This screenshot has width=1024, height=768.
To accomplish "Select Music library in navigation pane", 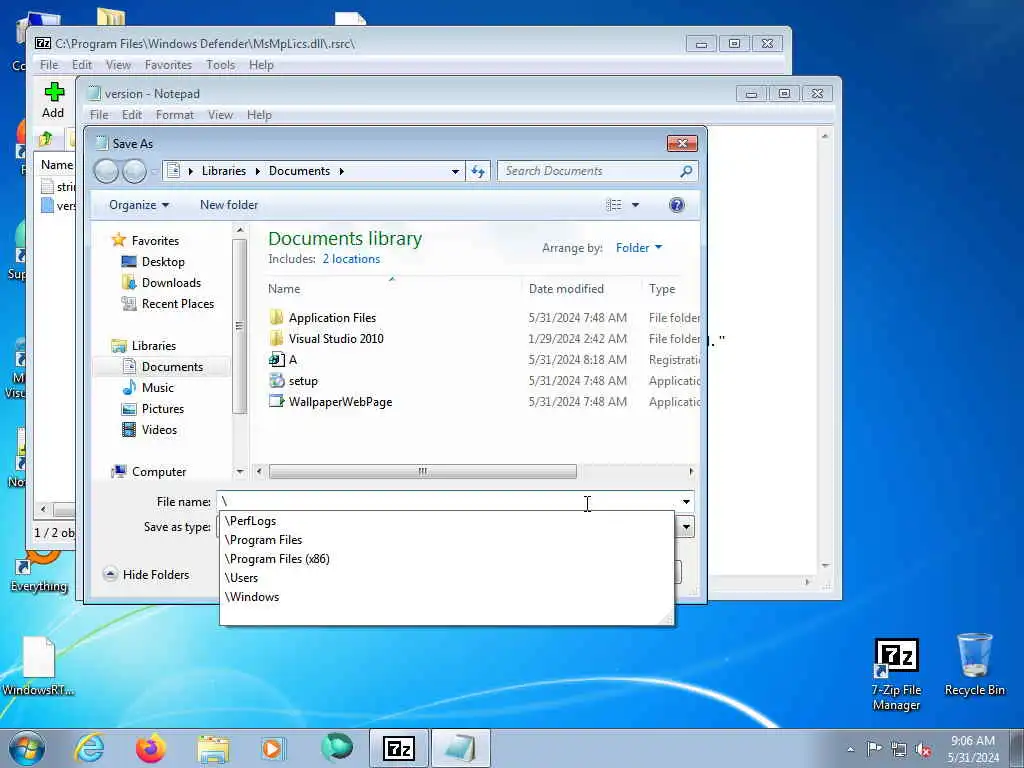I will pos(157,388).
